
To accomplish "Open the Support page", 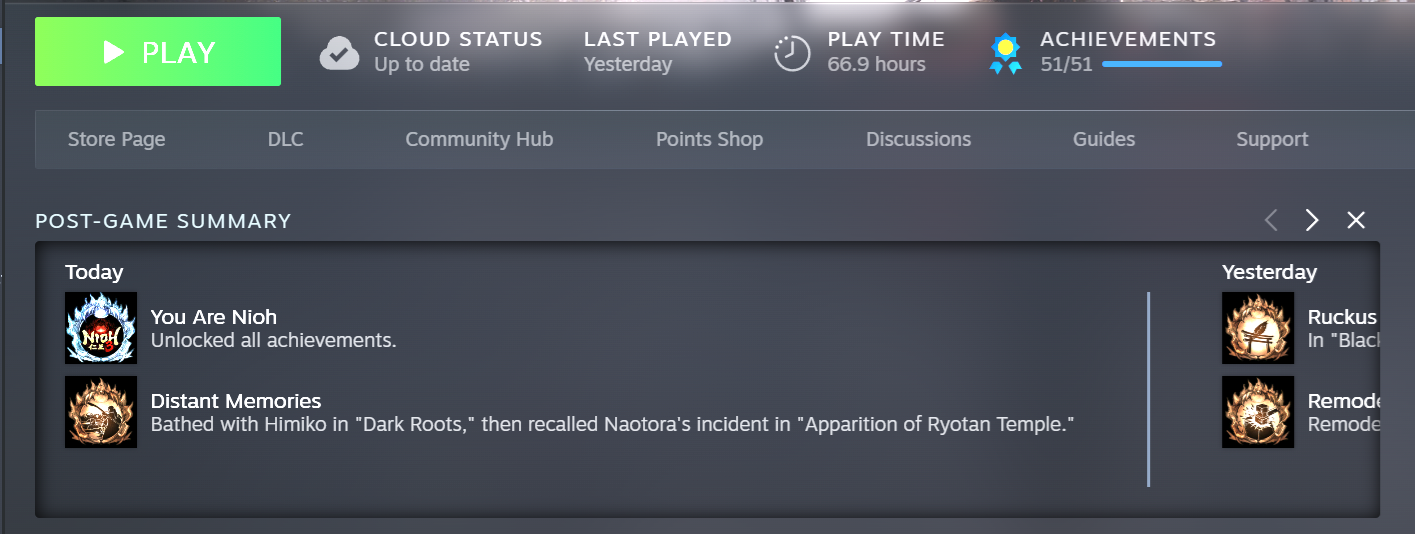I will (1272, 139).
